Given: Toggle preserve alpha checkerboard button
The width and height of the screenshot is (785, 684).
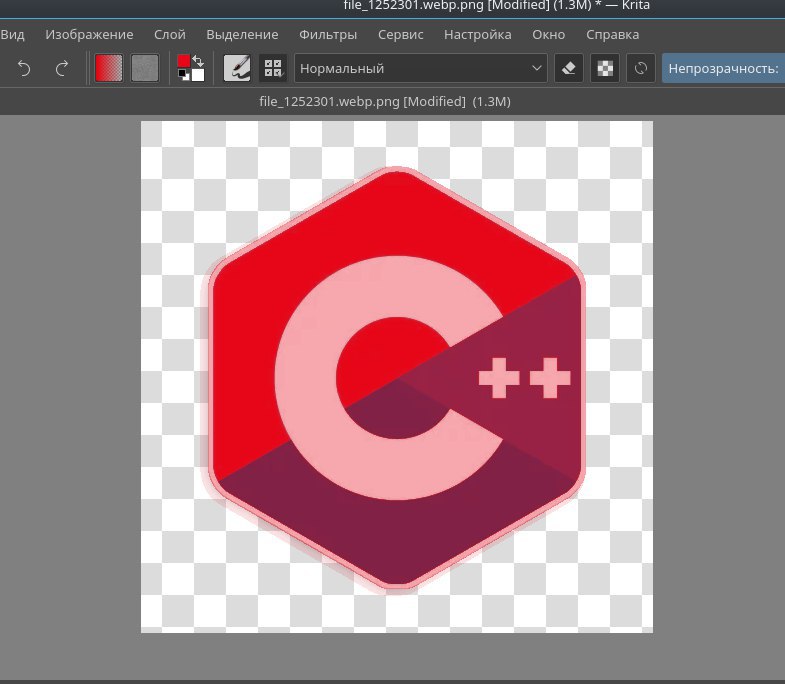Looking at the screenshot, I should point(605,68).
